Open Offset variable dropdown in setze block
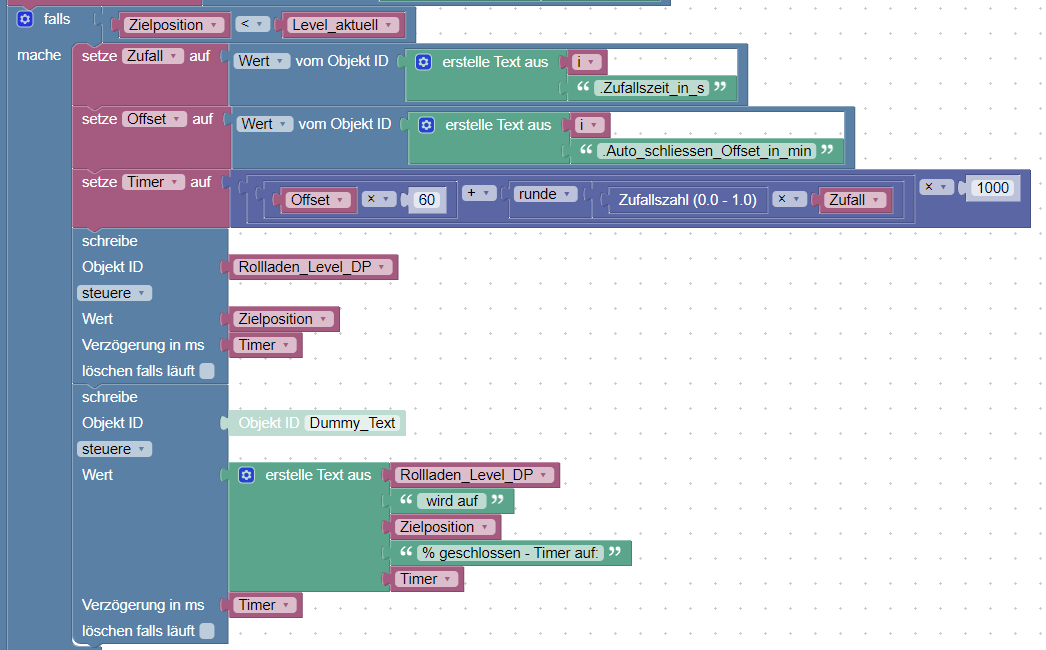 155,119
